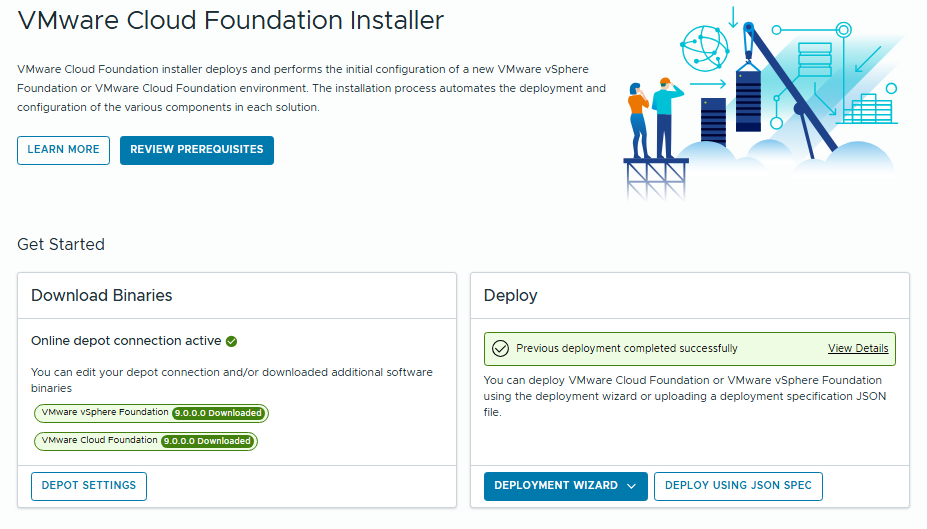Follow the View Details link
Viewport: 927px width, 529px height.
click(857, 349)
